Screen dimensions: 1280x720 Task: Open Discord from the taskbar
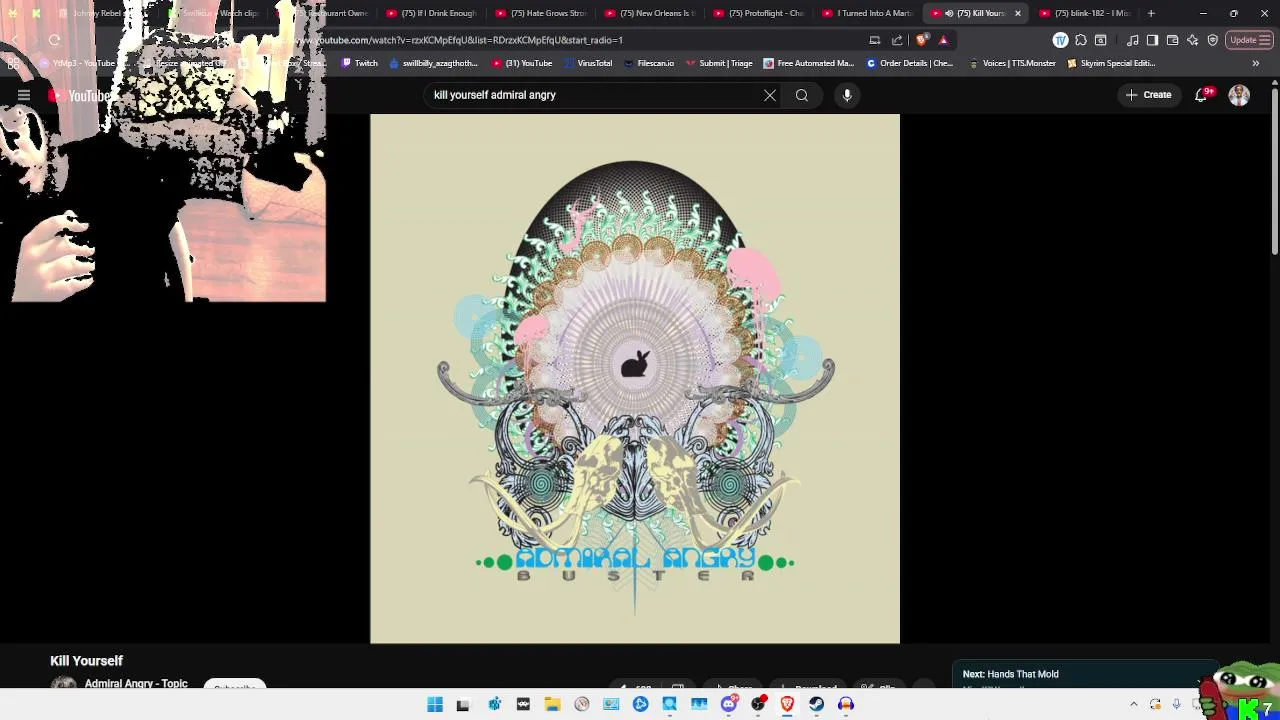click(x=729, y=704)
